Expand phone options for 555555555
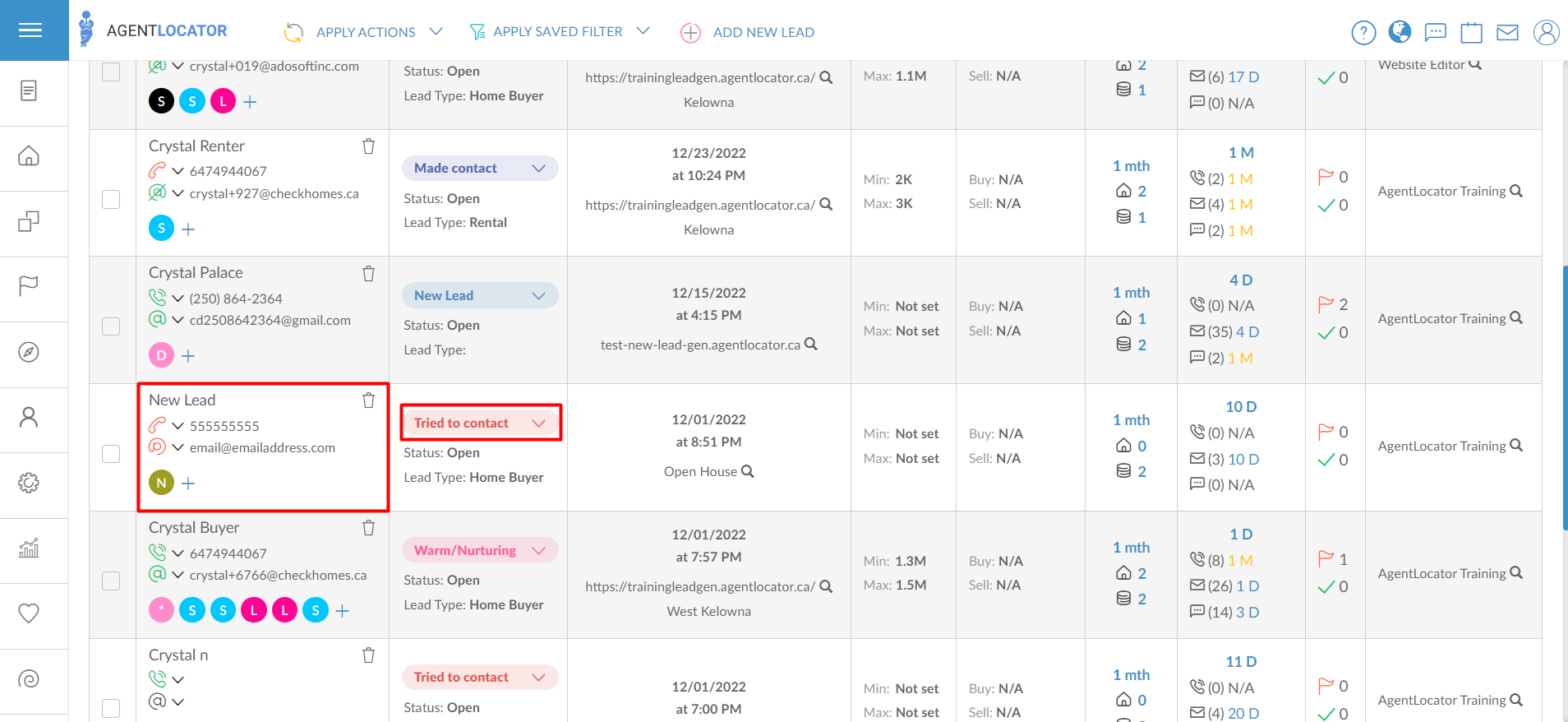 [178, 426]
